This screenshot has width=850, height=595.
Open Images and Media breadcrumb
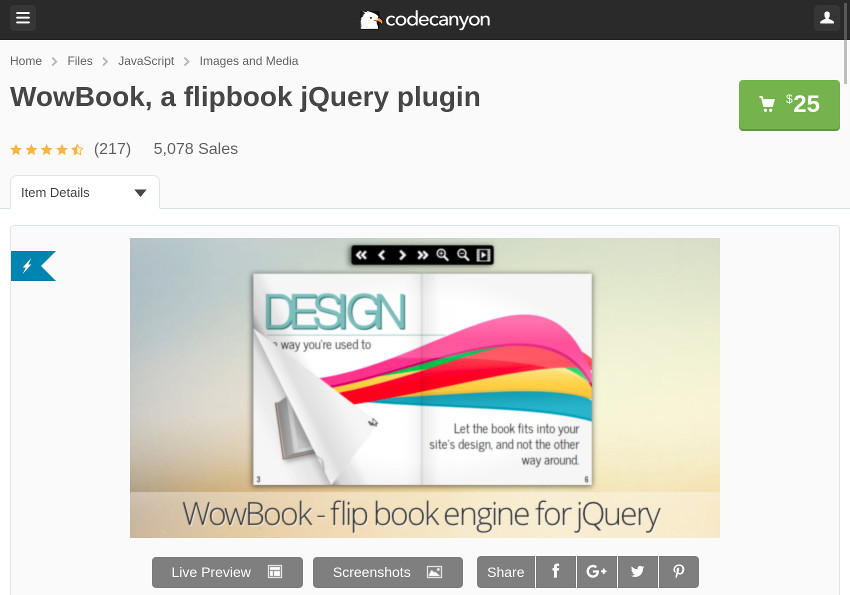249,61
